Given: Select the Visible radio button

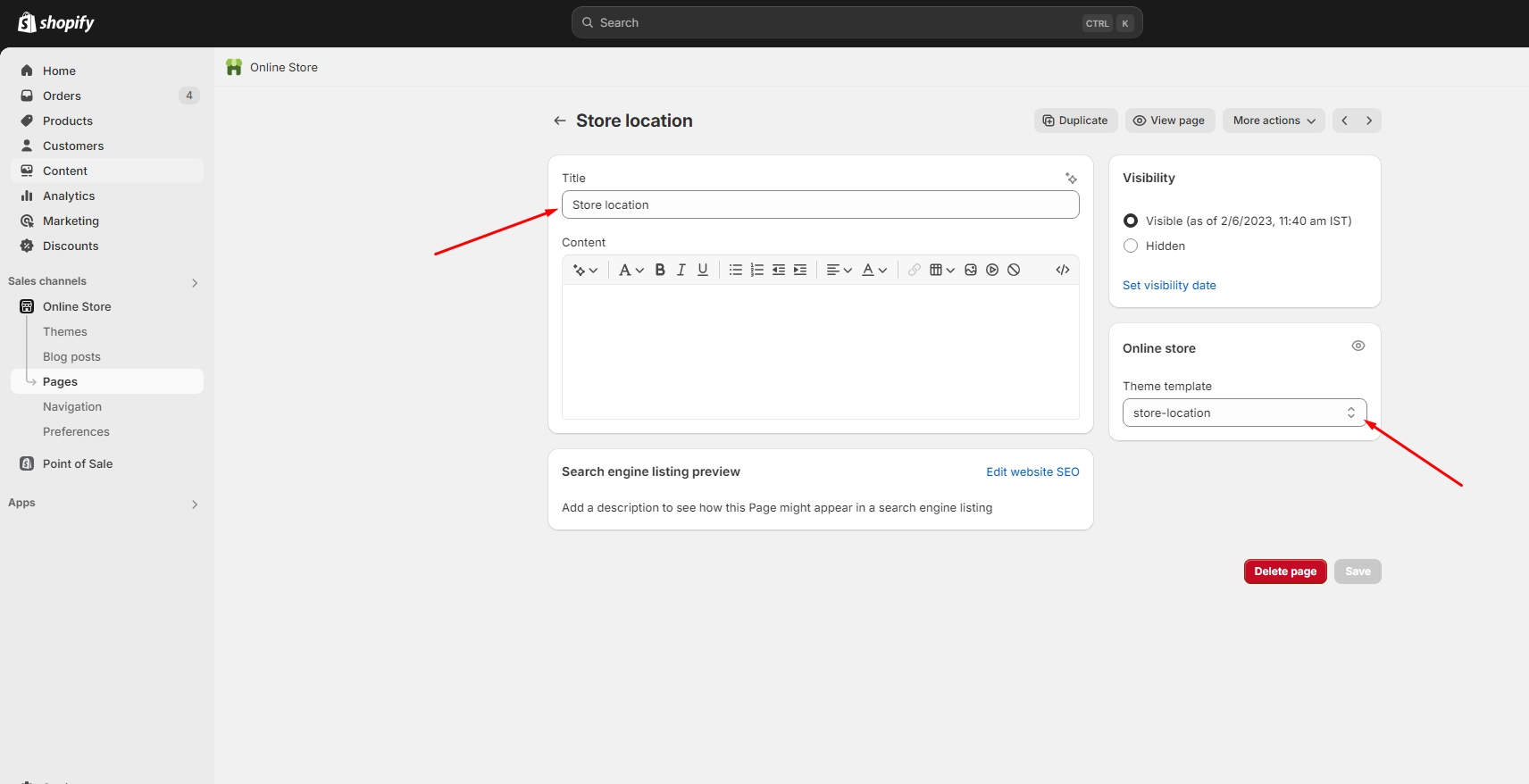Looking at the screenshot, I should click(x=1131, y=221).
